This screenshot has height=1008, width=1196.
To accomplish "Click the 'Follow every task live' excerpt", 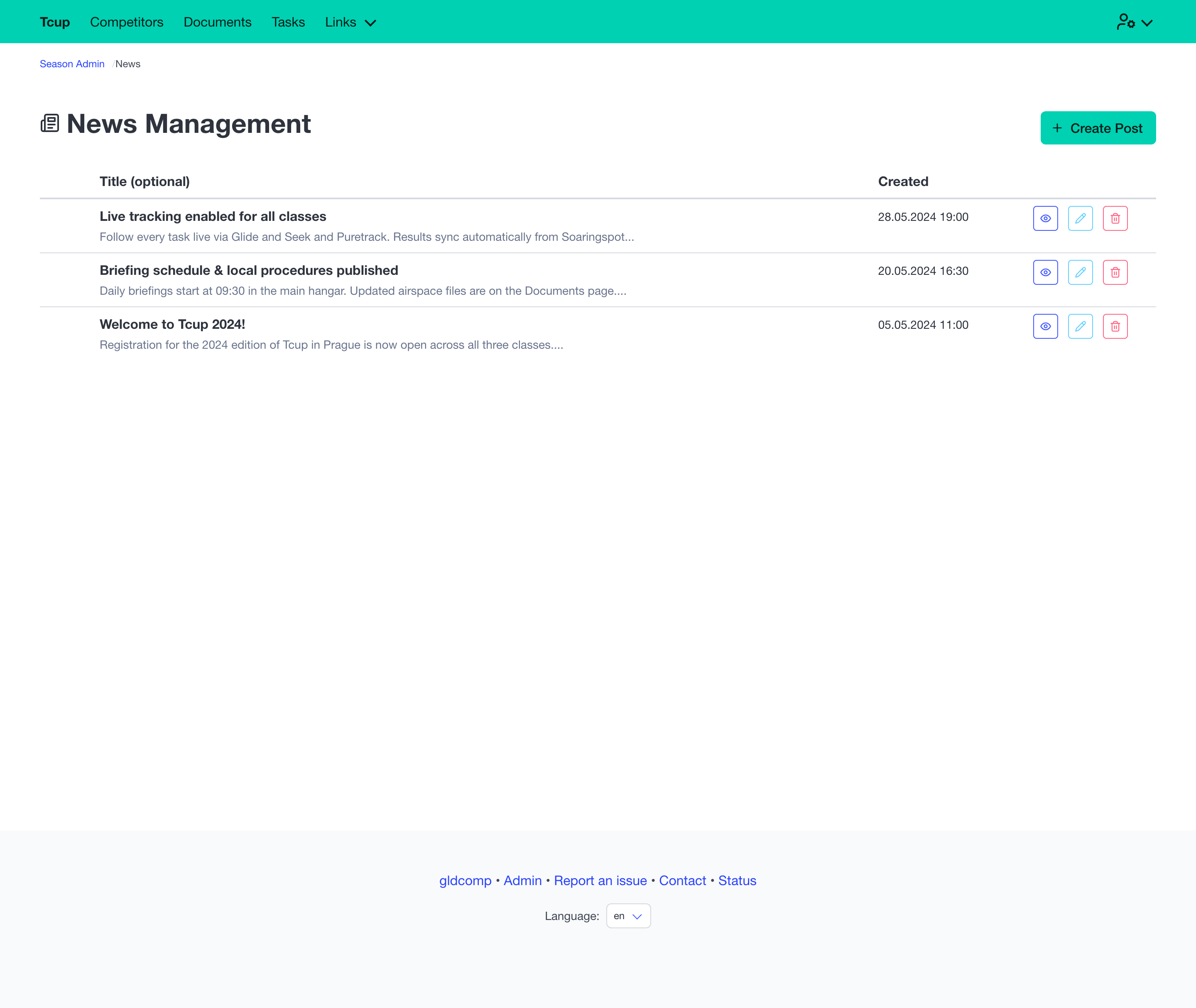I will [366, 237].
